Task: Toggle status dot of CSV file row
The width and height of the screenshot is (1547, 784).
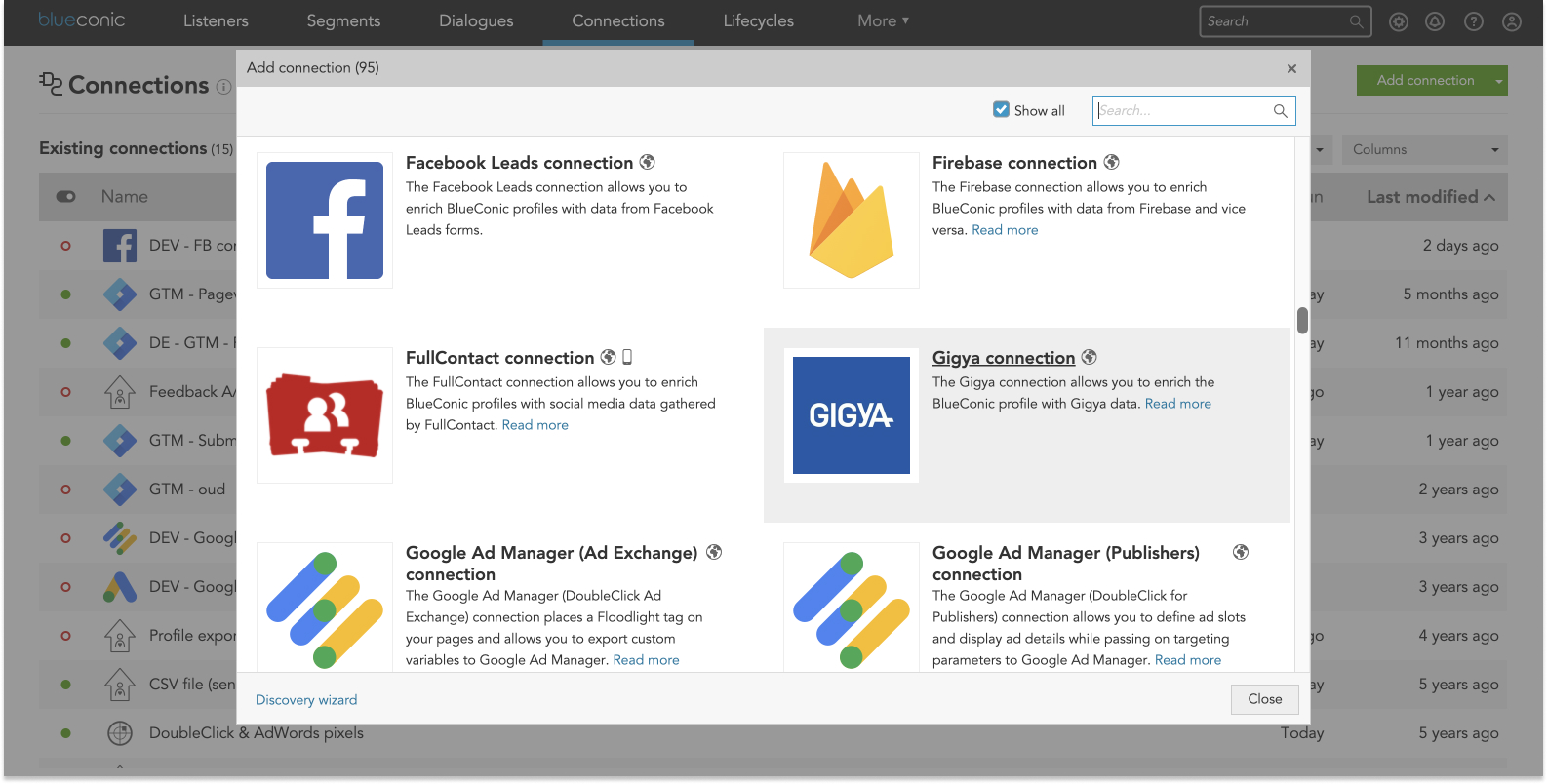Action: (x=65, y=685)
